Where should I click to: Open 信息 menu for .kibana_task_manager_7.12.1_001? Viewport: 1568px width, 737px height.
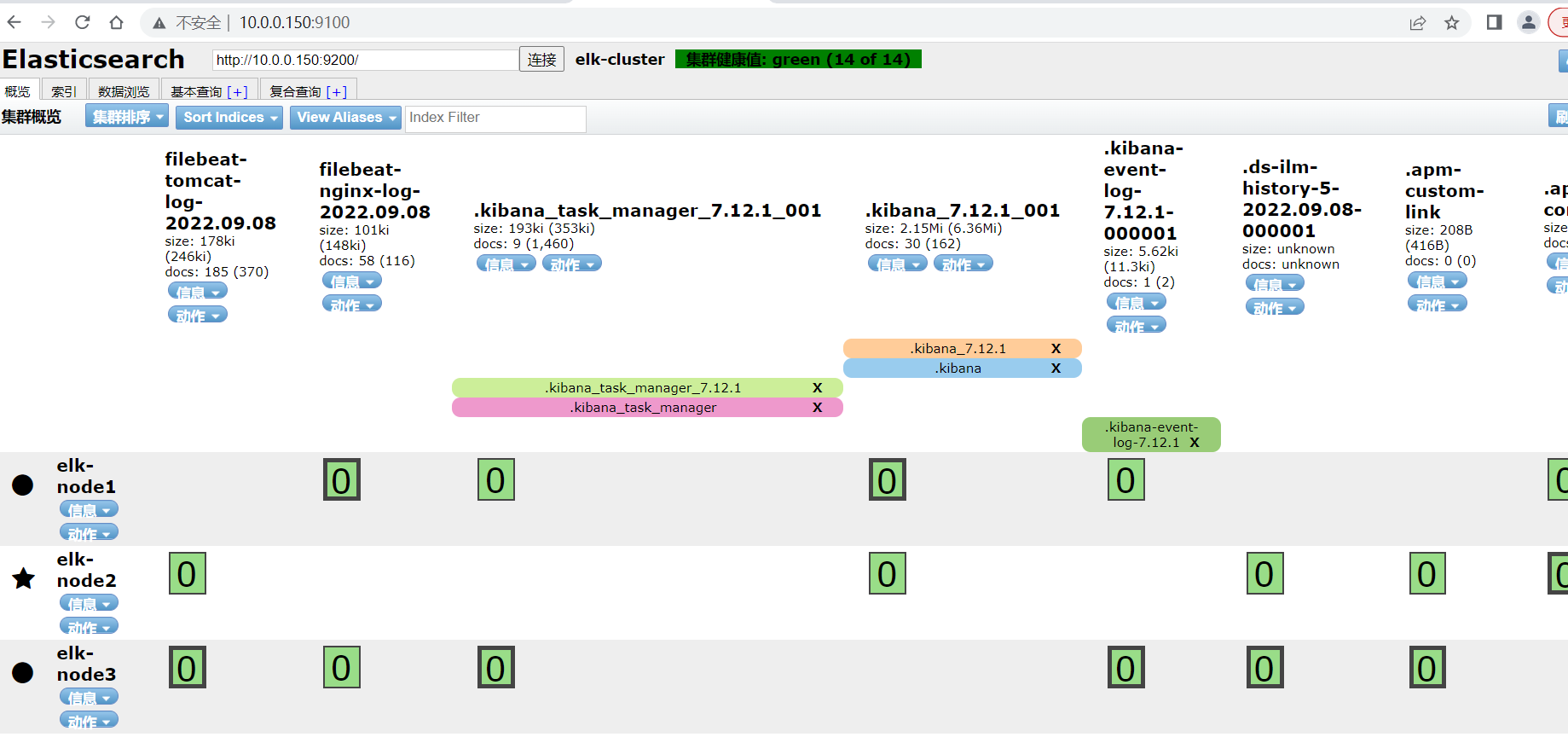[506, 264]
